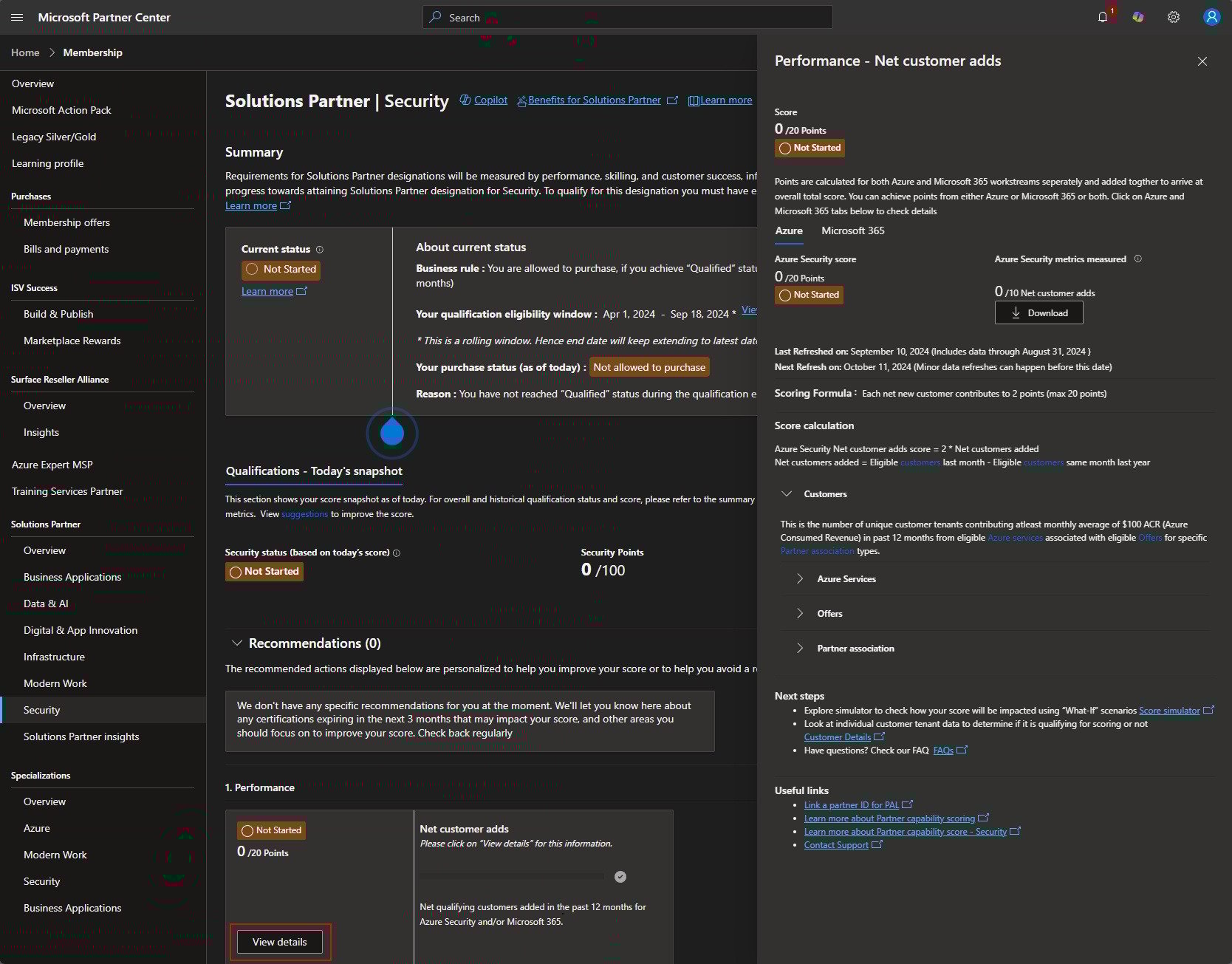Viewport: 1232px width, 964px height.
Task: Open settings gear in top bar
Action: (x=1174, y=17)
